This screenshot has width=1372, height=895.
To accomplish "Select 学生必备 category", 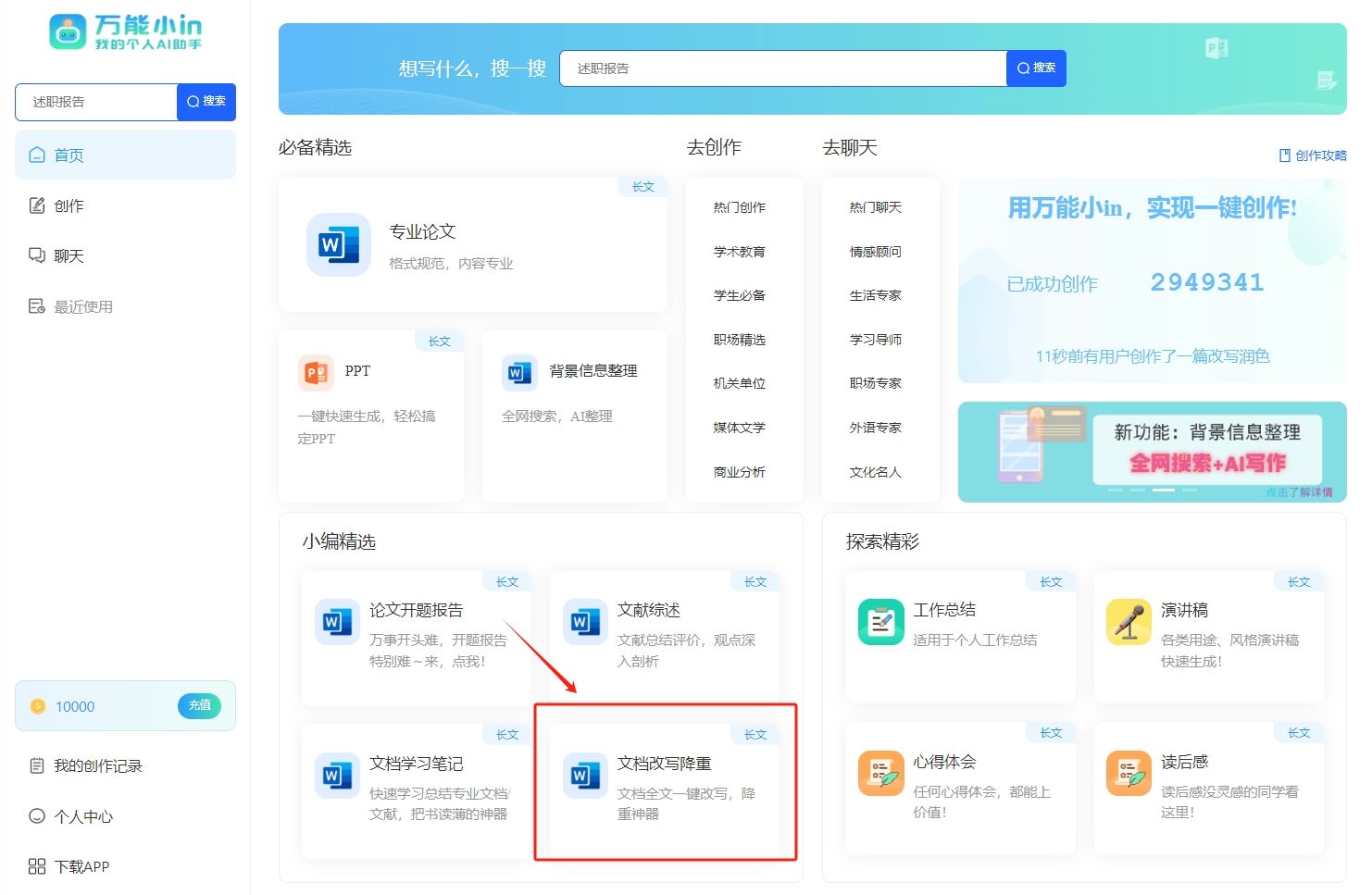I will coord(740,295).
